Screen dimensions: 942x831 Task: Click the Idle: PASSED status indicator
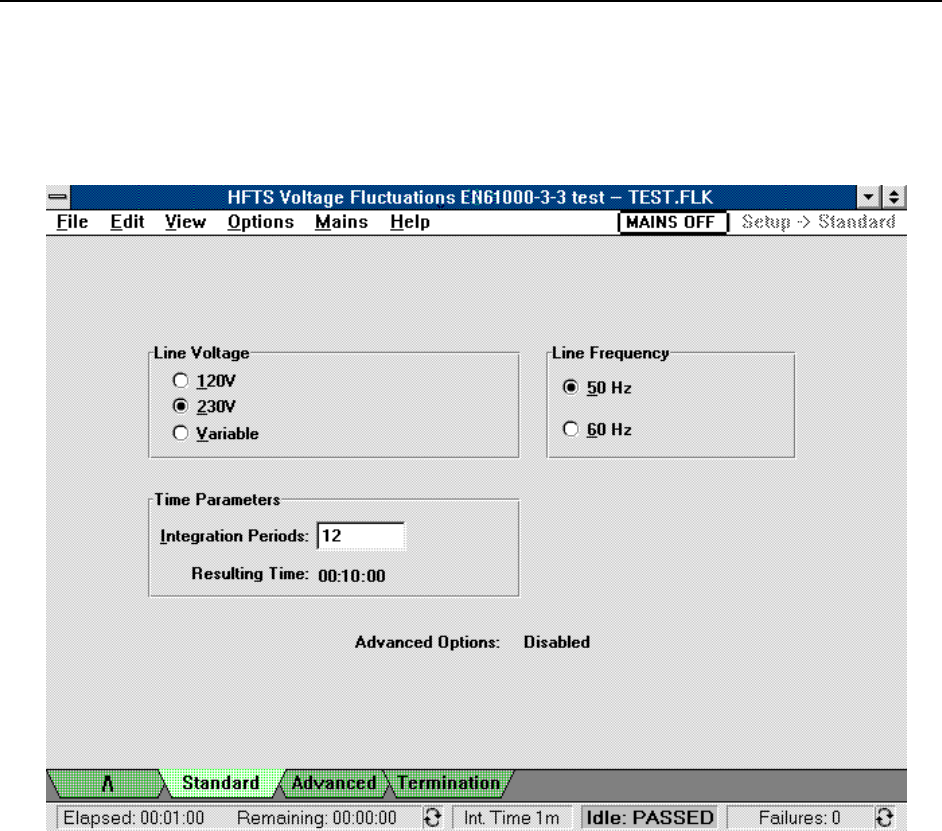(x=649, y=818)
